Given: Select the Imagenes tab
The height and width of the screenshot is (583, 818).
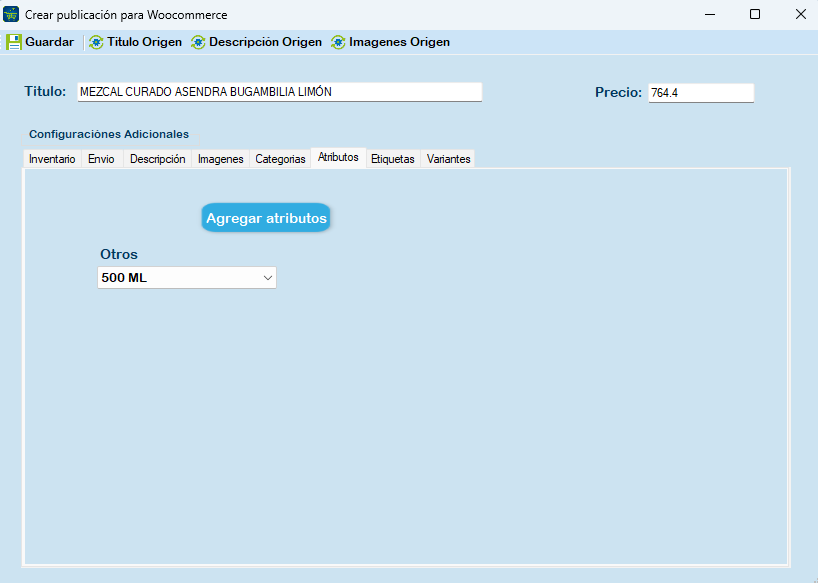Looking at the screenshot, I should click(220, 159).
